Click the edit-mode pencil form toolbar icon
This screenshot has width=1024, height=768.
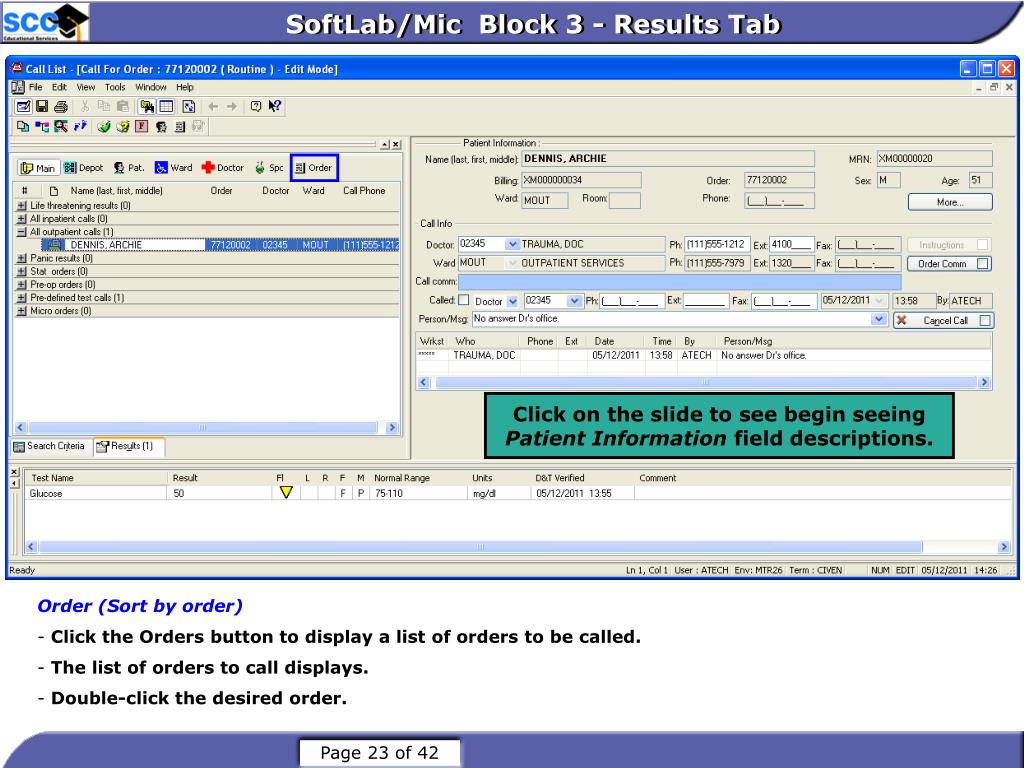tap(23, 106)
